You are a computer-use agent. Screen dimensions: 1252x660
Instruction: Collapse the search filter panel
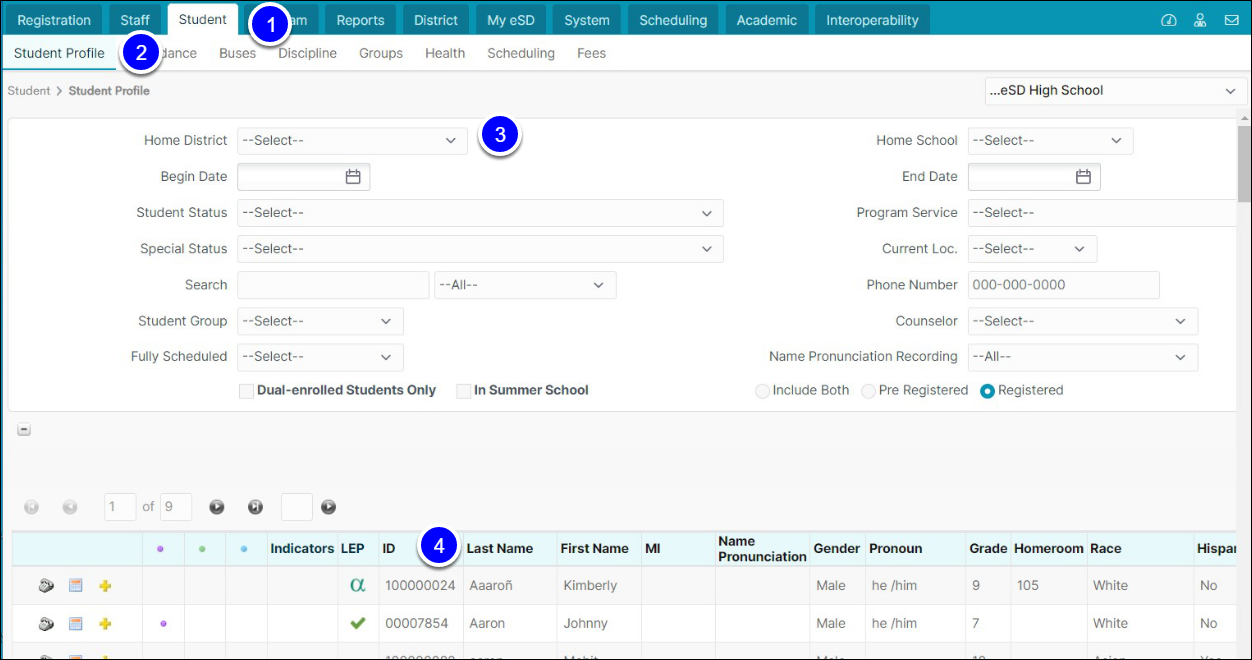(24, 430)
